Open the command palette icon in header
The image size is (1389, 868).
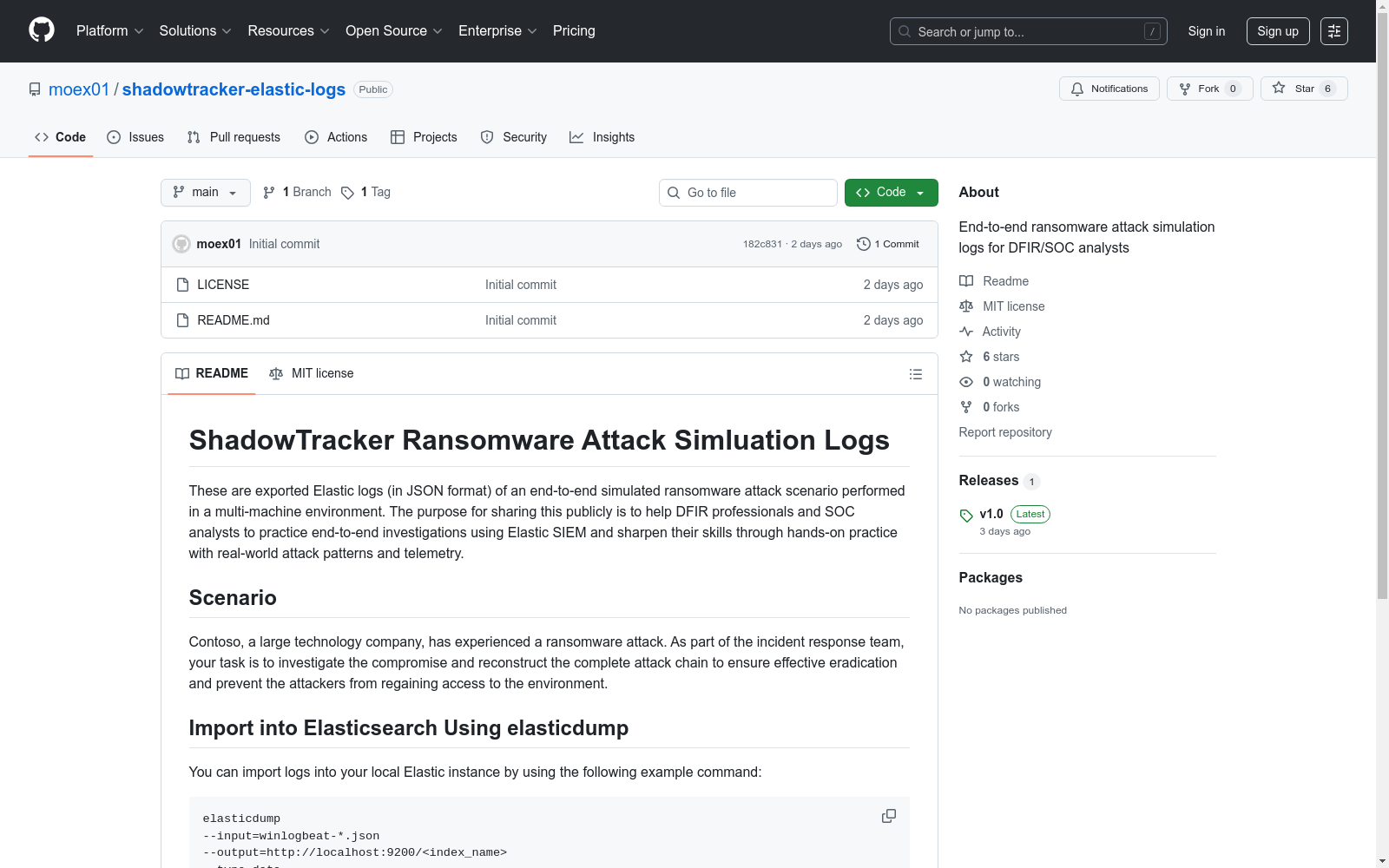point(1334,31)
